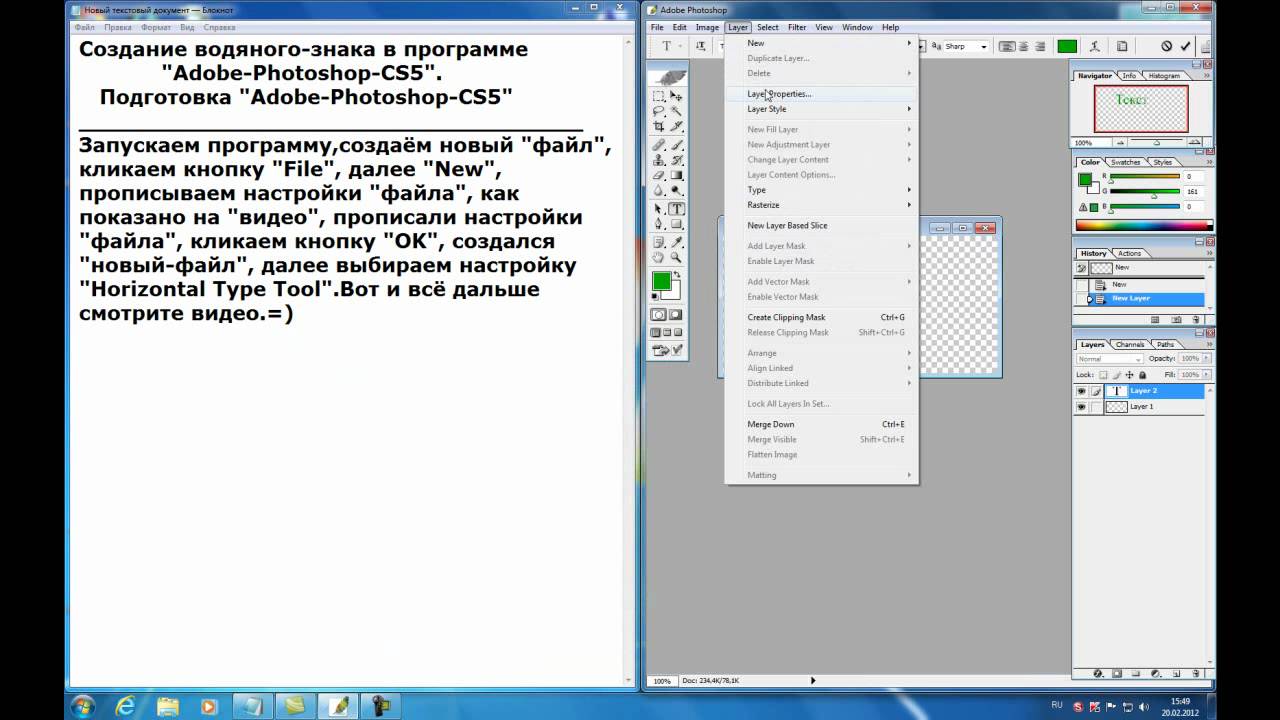Click the add layer style icon in Layers panel
Screen dimensions: 1280x720
[1098, 673]
